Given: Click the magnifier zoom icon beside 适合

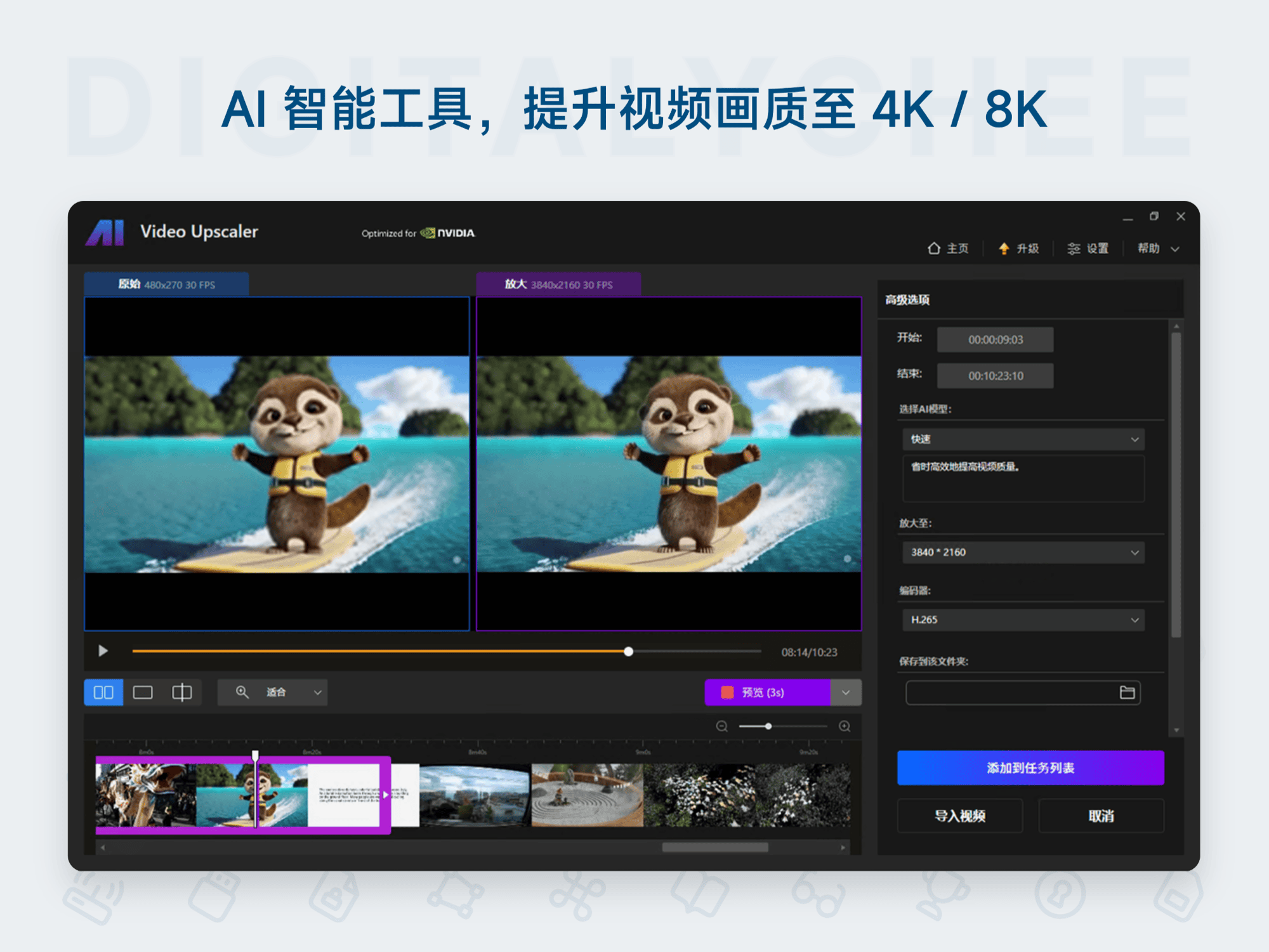Looking at the screenshot, I should 242,692.
